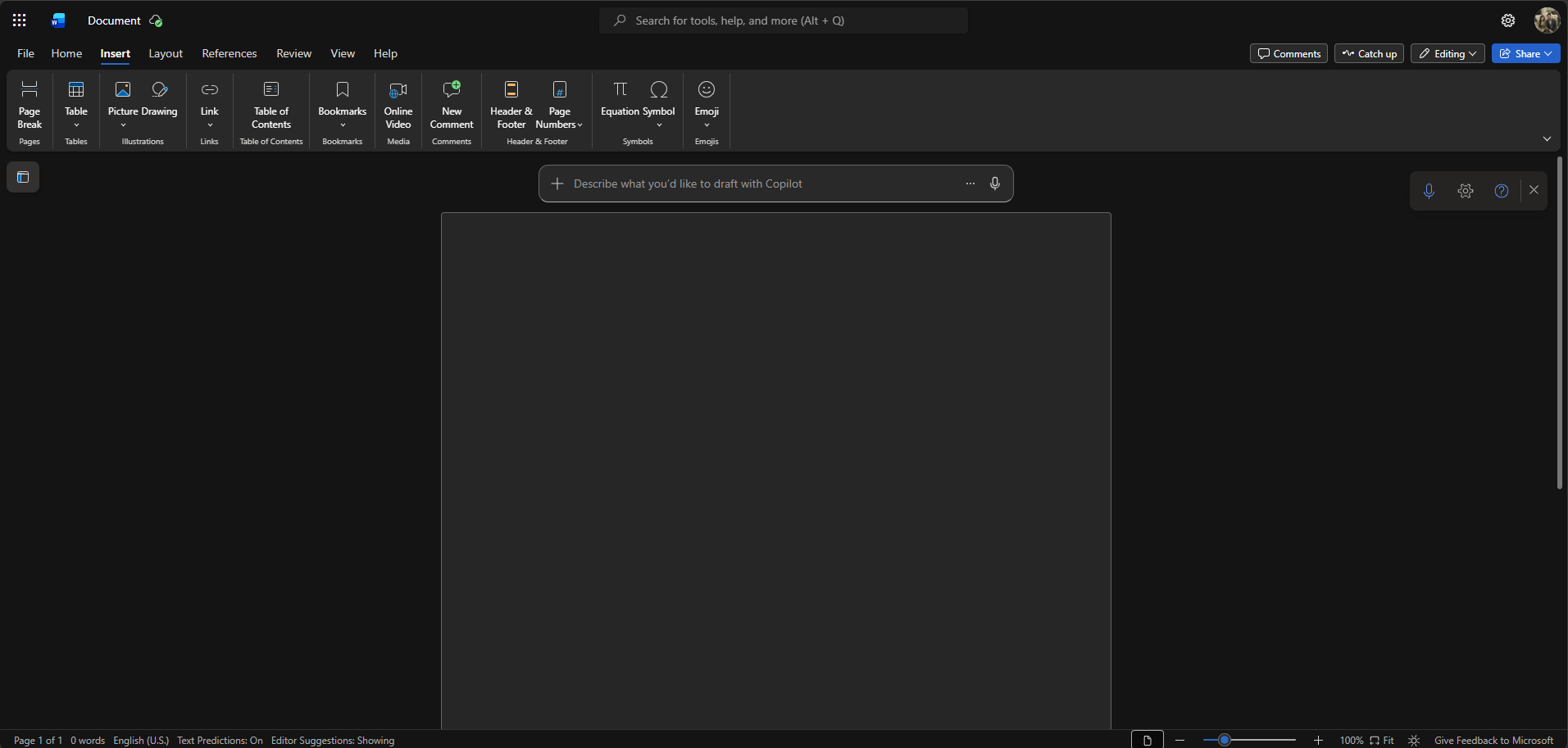Open the Editing mode dropdown

coord(1447,53)
